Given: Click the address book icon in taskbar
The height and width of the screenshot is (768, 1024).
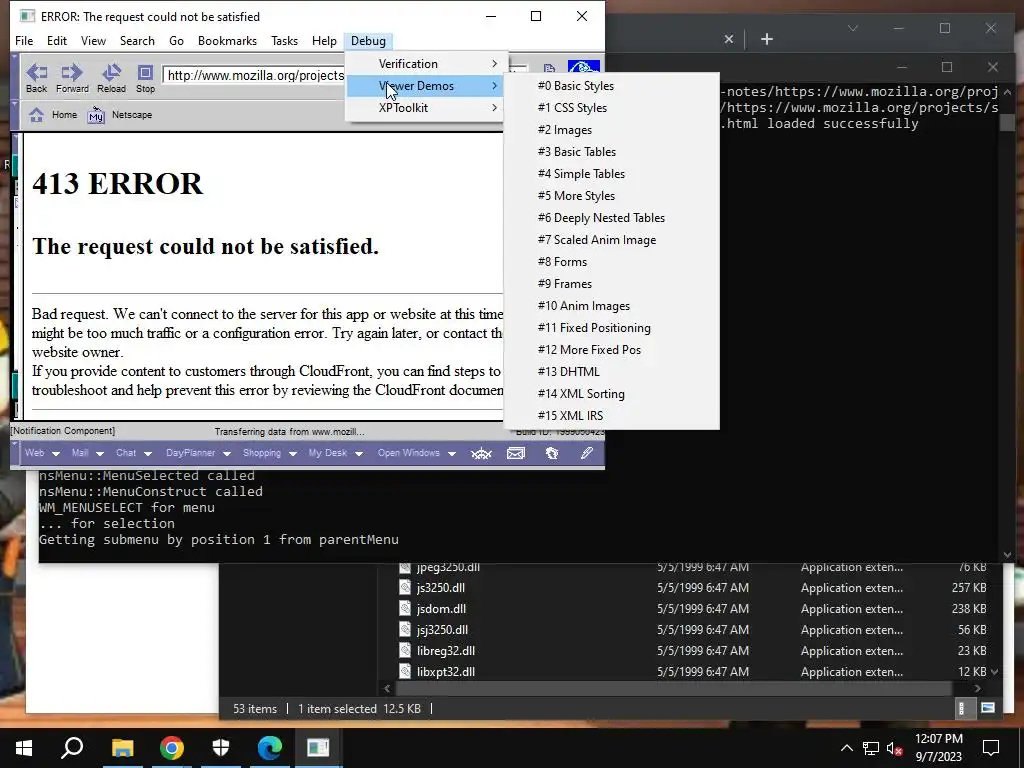Looking at the screenshot, I should click(x=552, y=453).
